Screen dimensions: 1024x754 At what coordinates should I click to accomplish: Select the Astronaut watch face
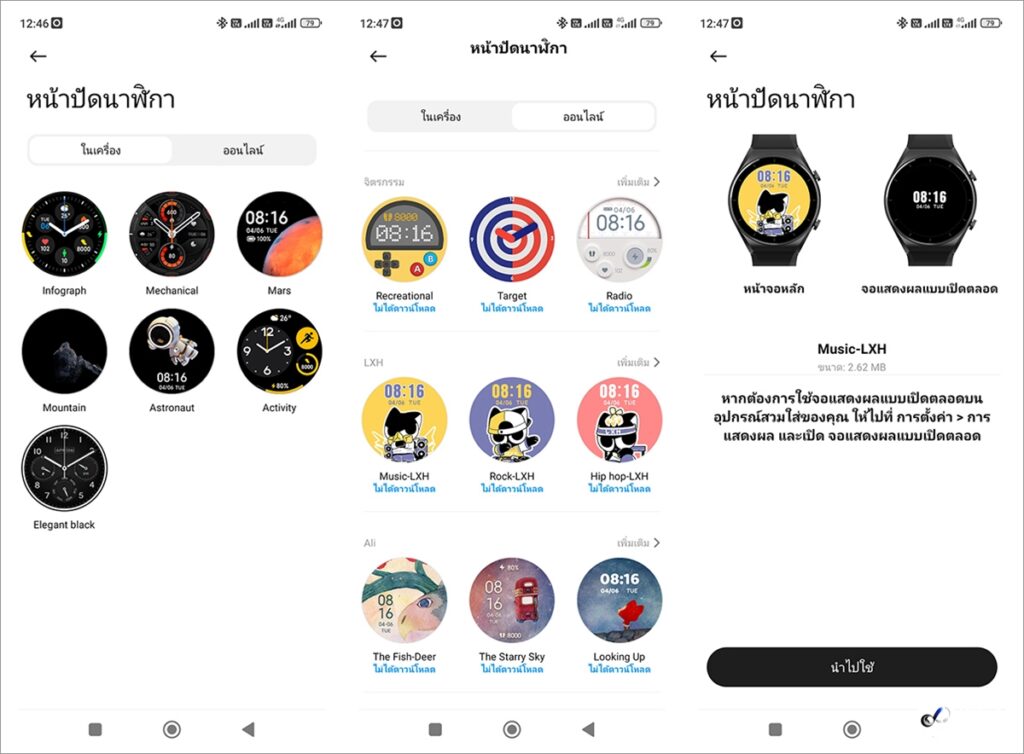pyautogui.click(x=172, y=351)
